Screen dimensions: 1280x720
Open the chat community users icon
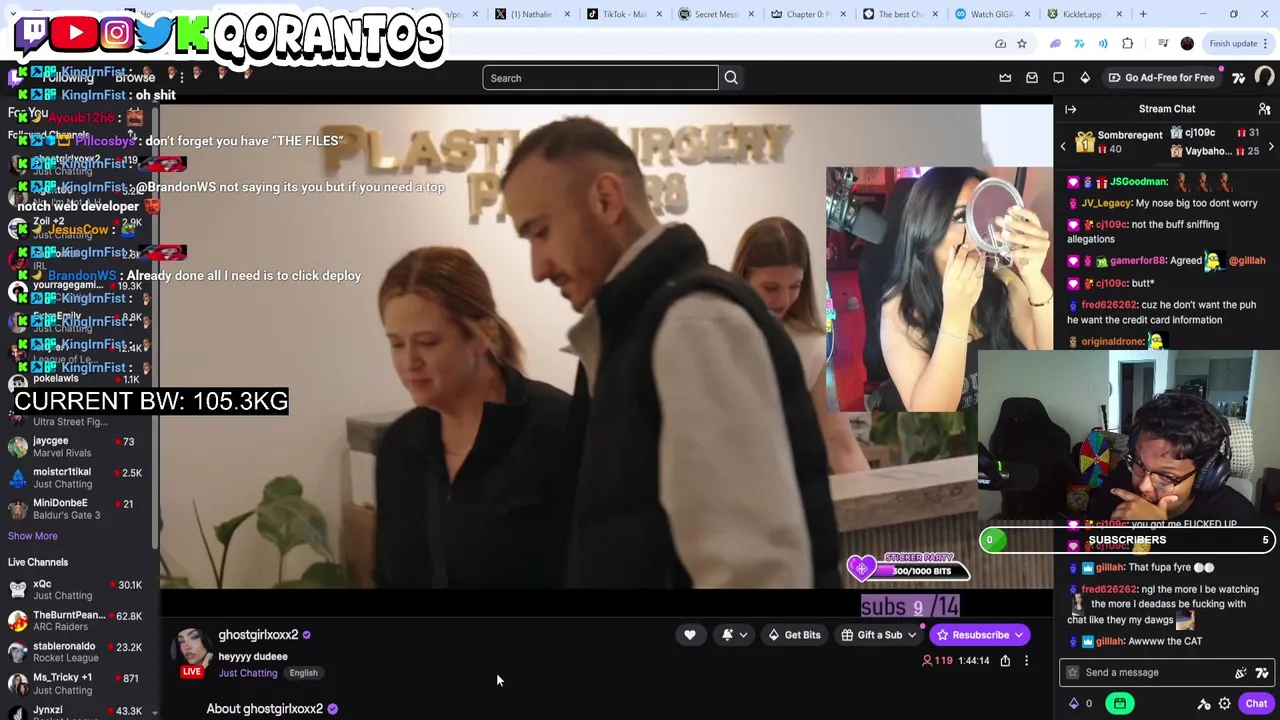point(1264,109)
